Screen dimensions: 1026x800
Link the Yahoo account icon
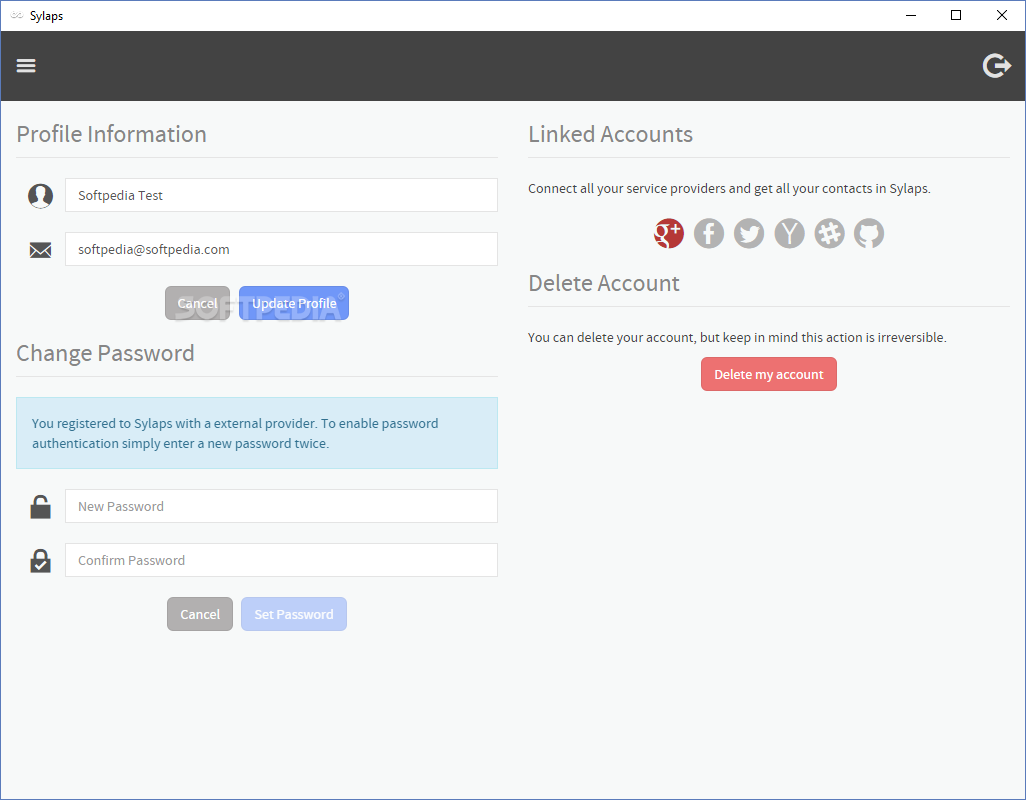[789, 234]
